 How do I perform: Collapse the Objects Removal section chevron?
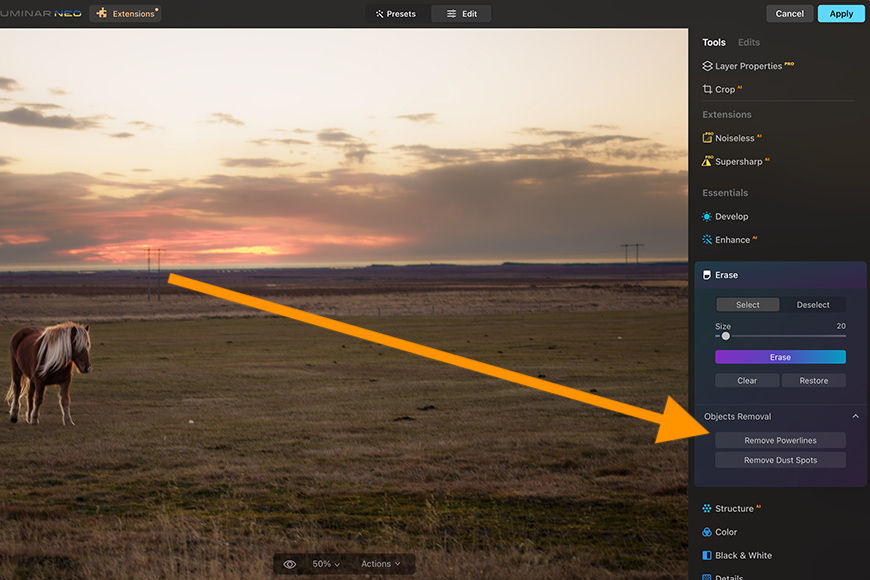click(856, 416)
